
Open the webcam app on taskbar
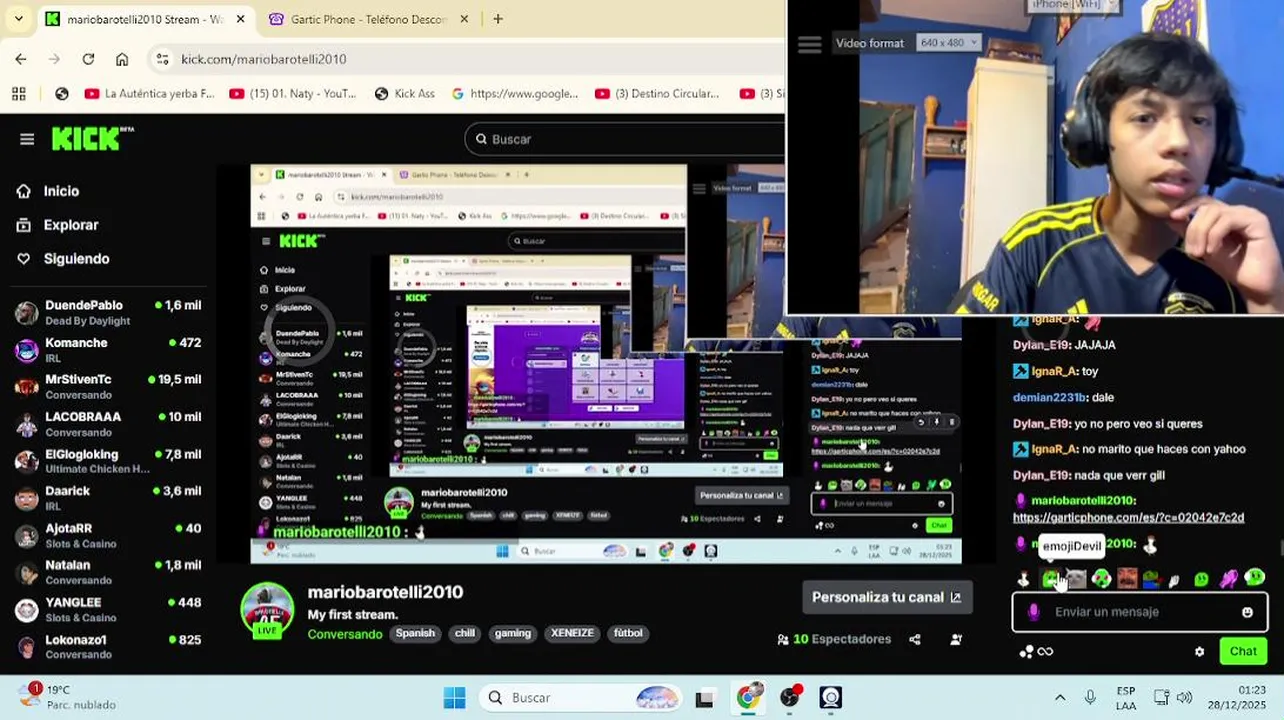[x=831, y=698]
